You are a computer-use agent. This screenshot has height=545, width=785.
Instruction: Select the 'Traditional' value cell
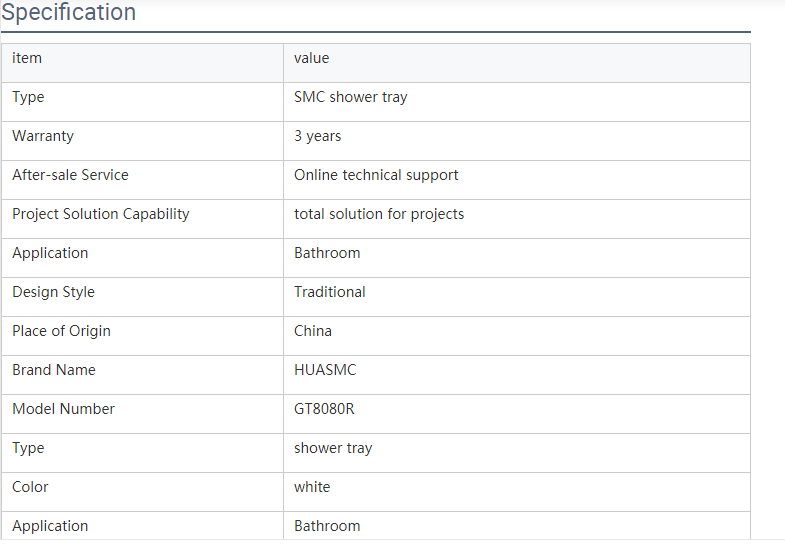point(517,297)
